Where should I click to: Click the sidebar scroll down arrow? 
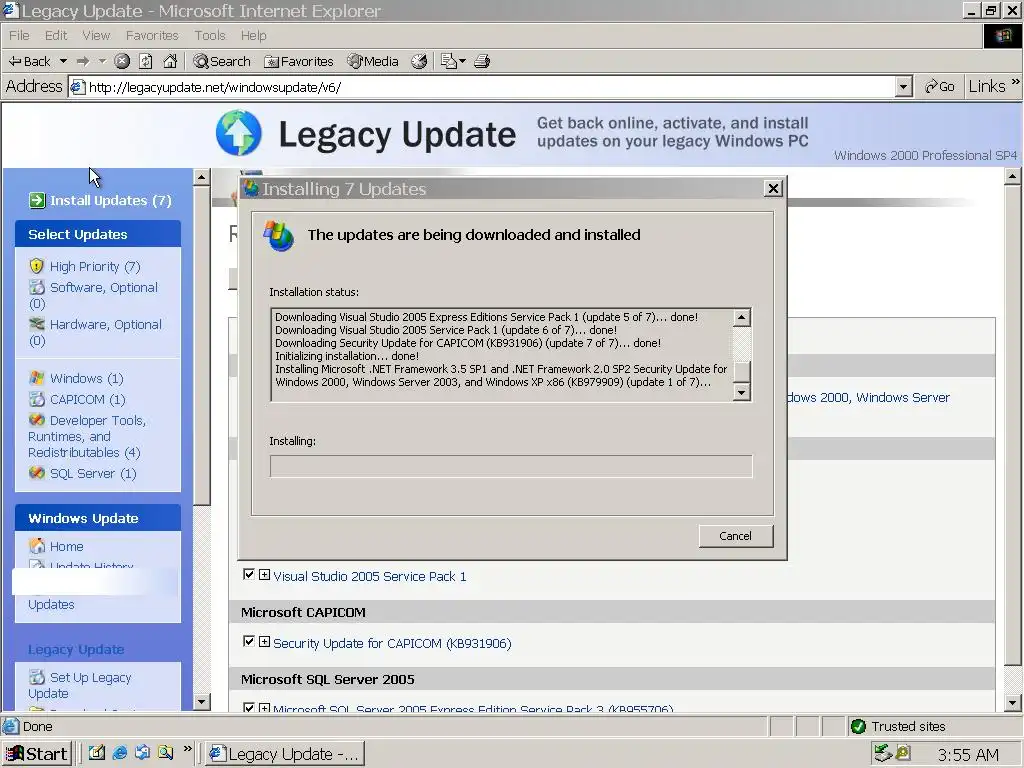coord(202,702)
